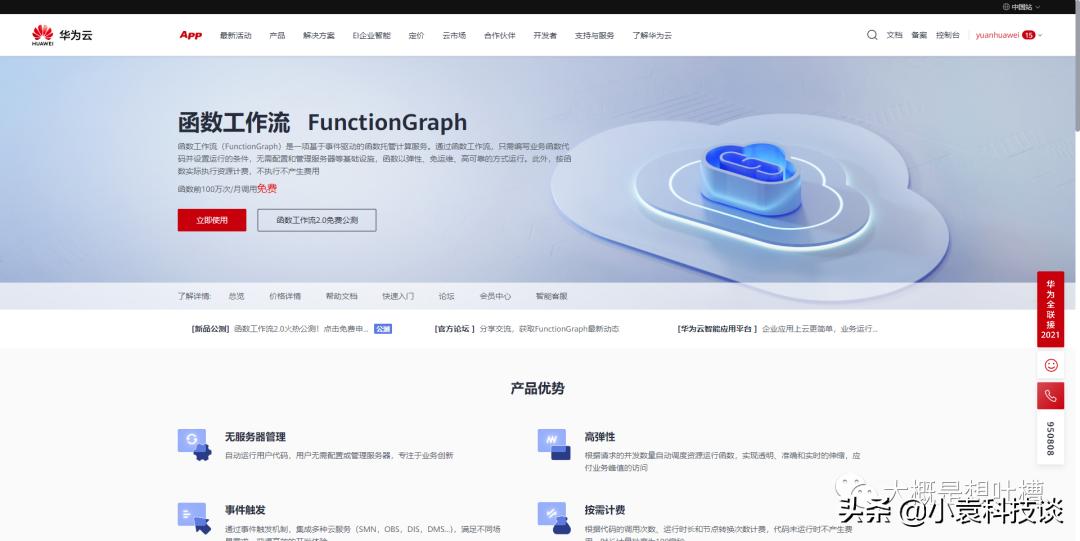
Task: Click the 950808 hotline number
Action: coord(1050,439)
